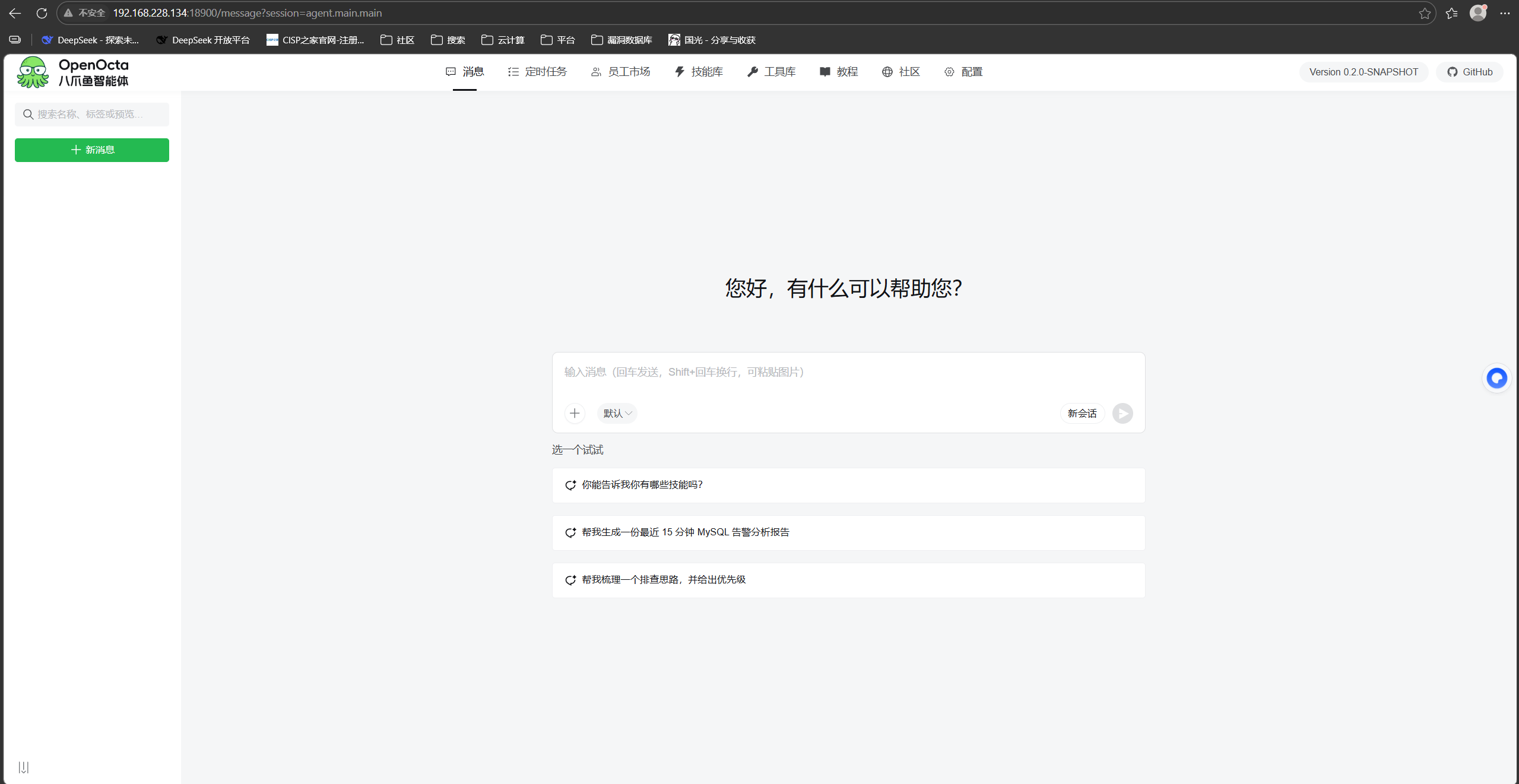Open the browser three-dot menu
The width and height of the screenshot is (1519, 784).
point(1505,13)
